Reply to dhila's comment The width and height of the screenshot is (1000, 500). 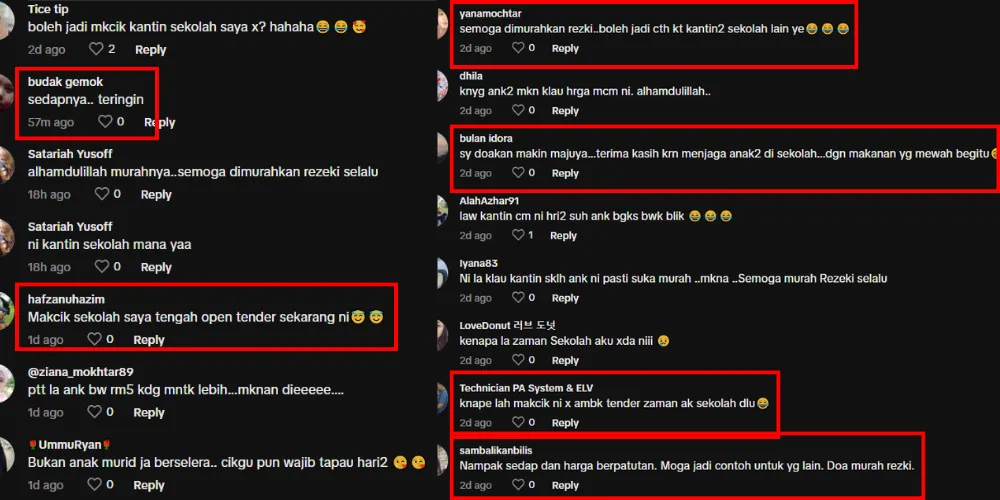coord(565,110)
